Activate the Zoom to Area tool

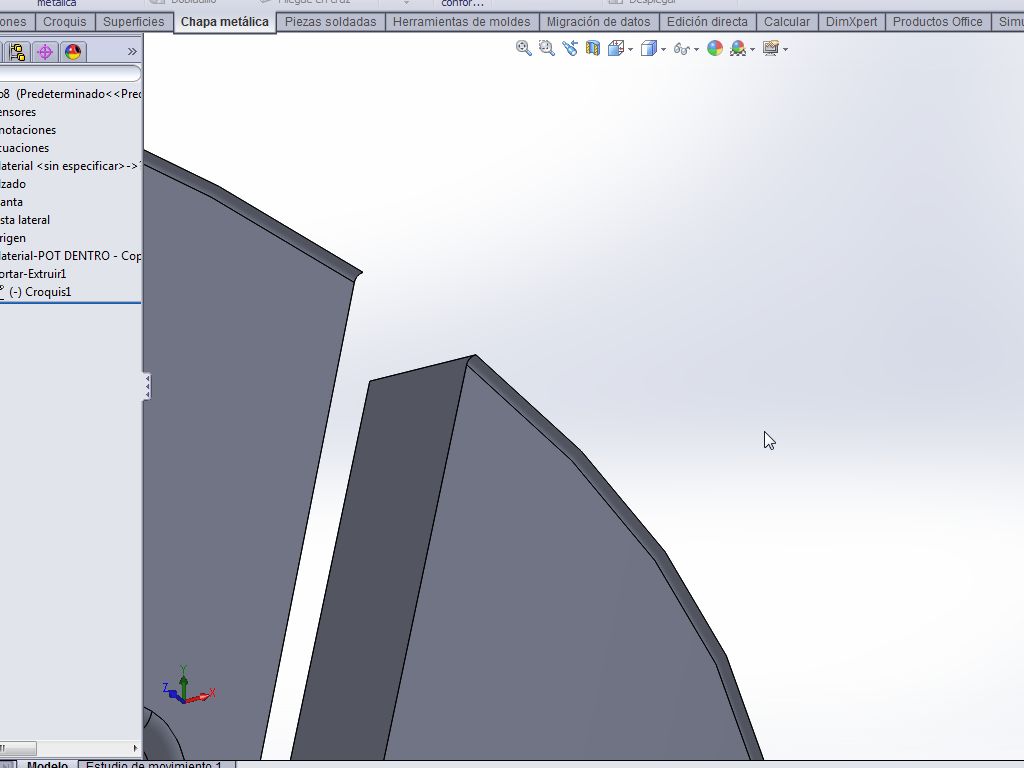pyautogui.click(x=547, y=48)
